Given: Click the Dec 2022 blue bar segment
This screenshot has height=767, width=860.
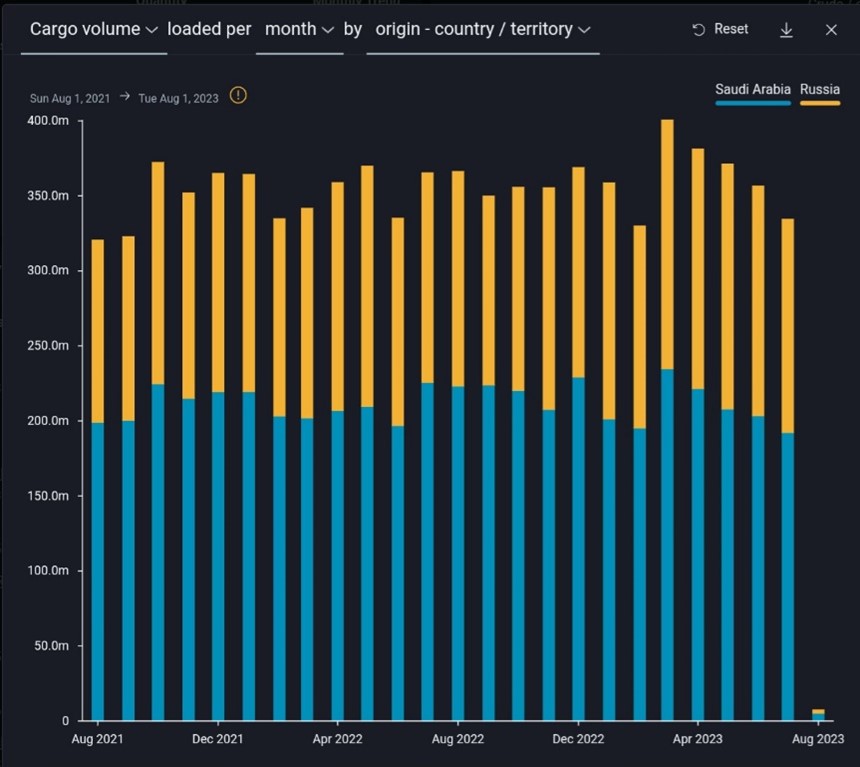Looking at the screenshot, I should [578, 550].
